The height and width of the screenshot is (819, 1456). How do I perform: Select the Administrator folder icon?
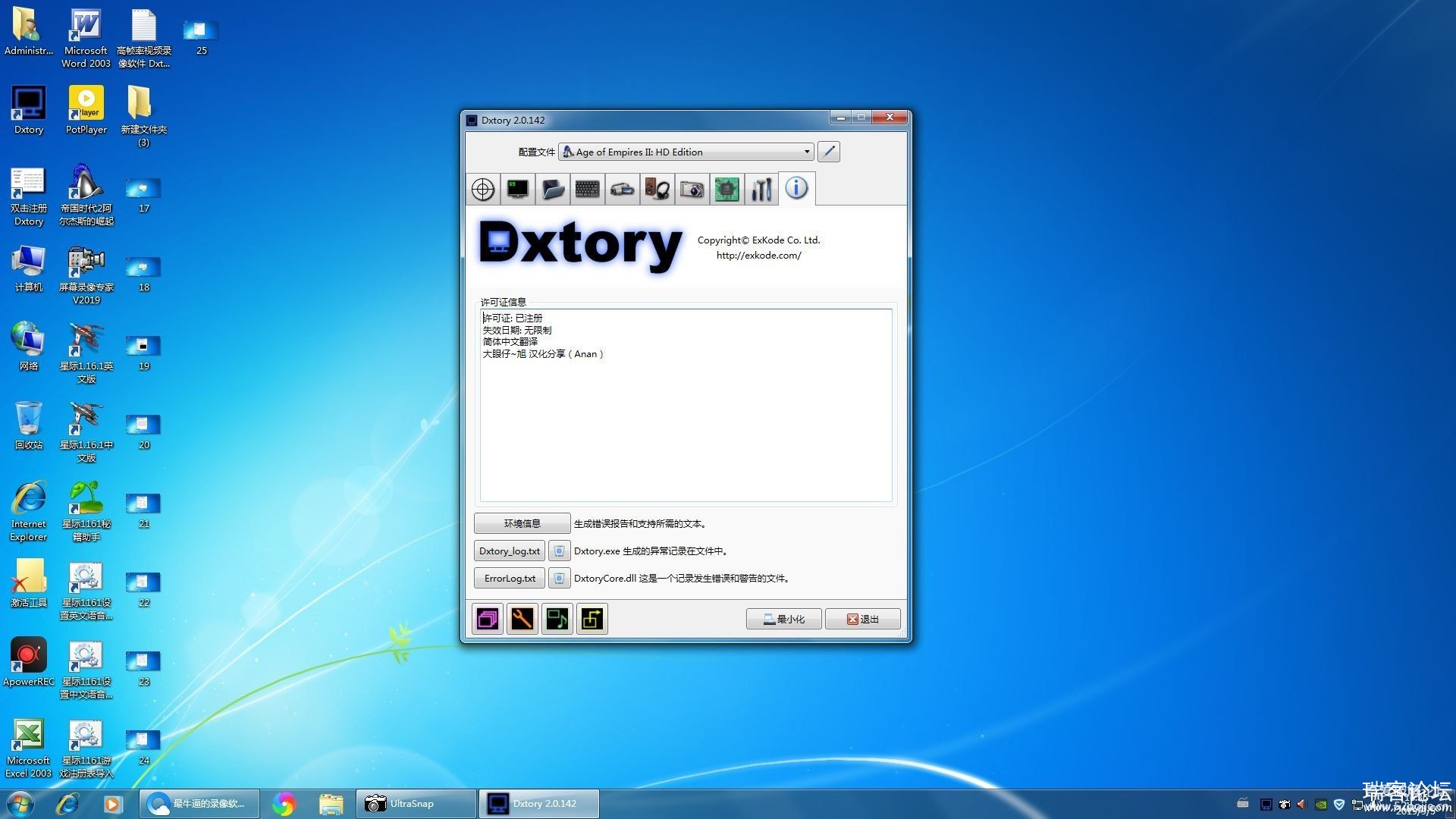coord(29,32)
